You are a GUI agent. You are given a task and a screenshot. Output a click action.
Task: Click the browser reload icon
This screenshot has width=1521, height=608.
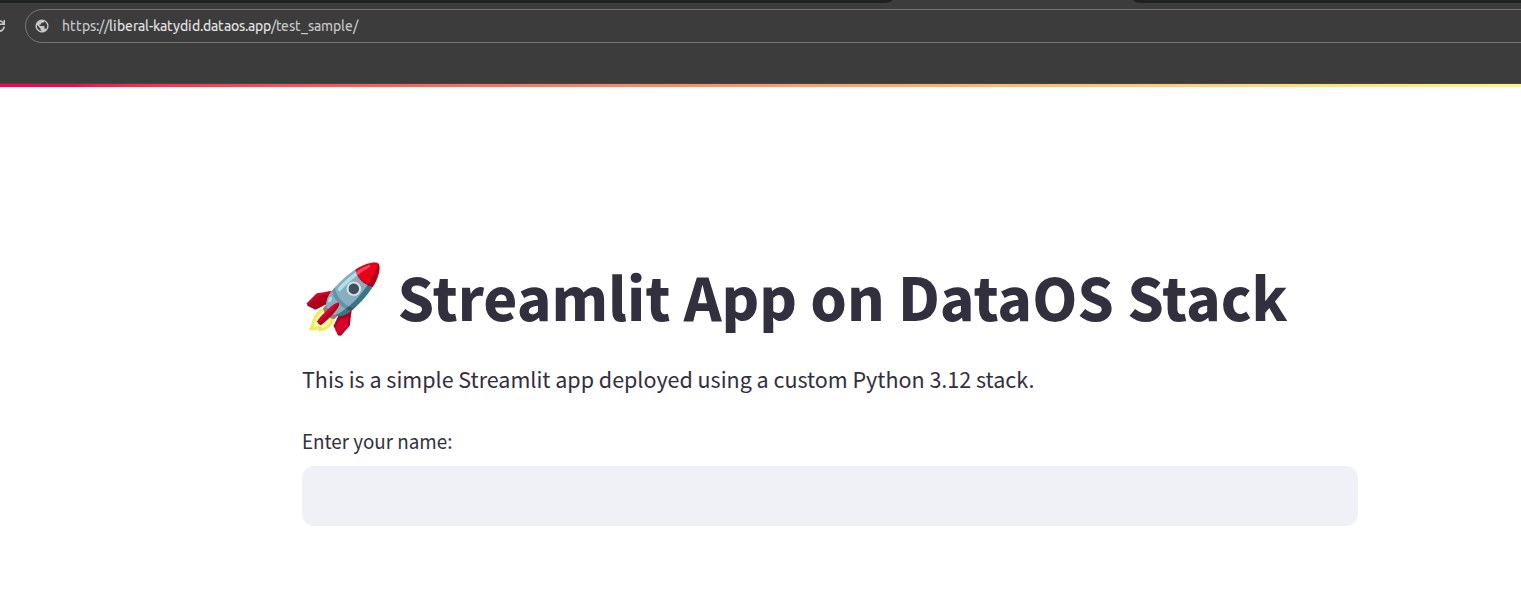pos(4,26)
